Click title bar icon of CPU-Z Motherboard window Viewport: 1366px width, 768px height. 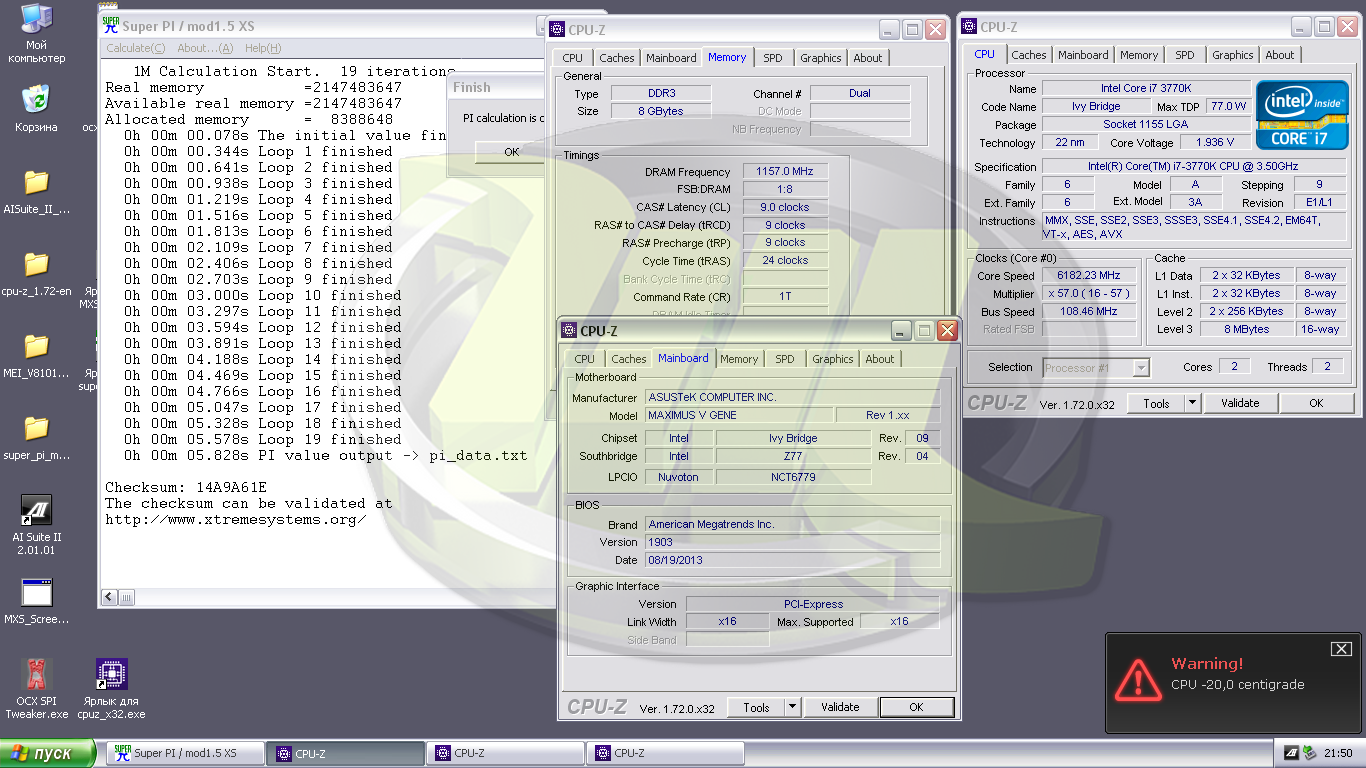(x=569, y=330)
